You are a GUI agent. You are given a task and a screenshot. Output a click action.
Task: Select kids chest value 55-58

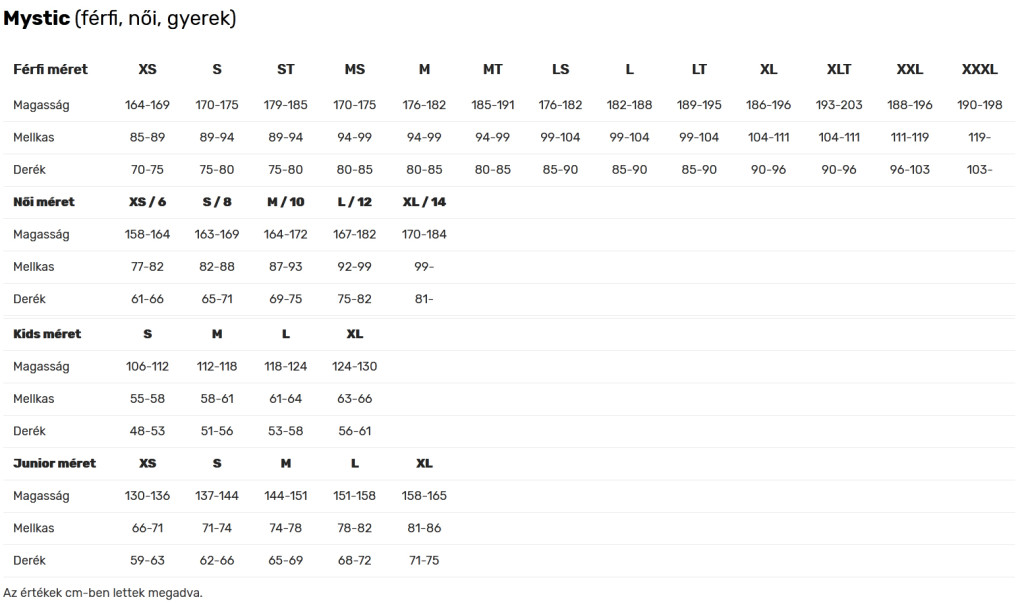pos(147,399)
